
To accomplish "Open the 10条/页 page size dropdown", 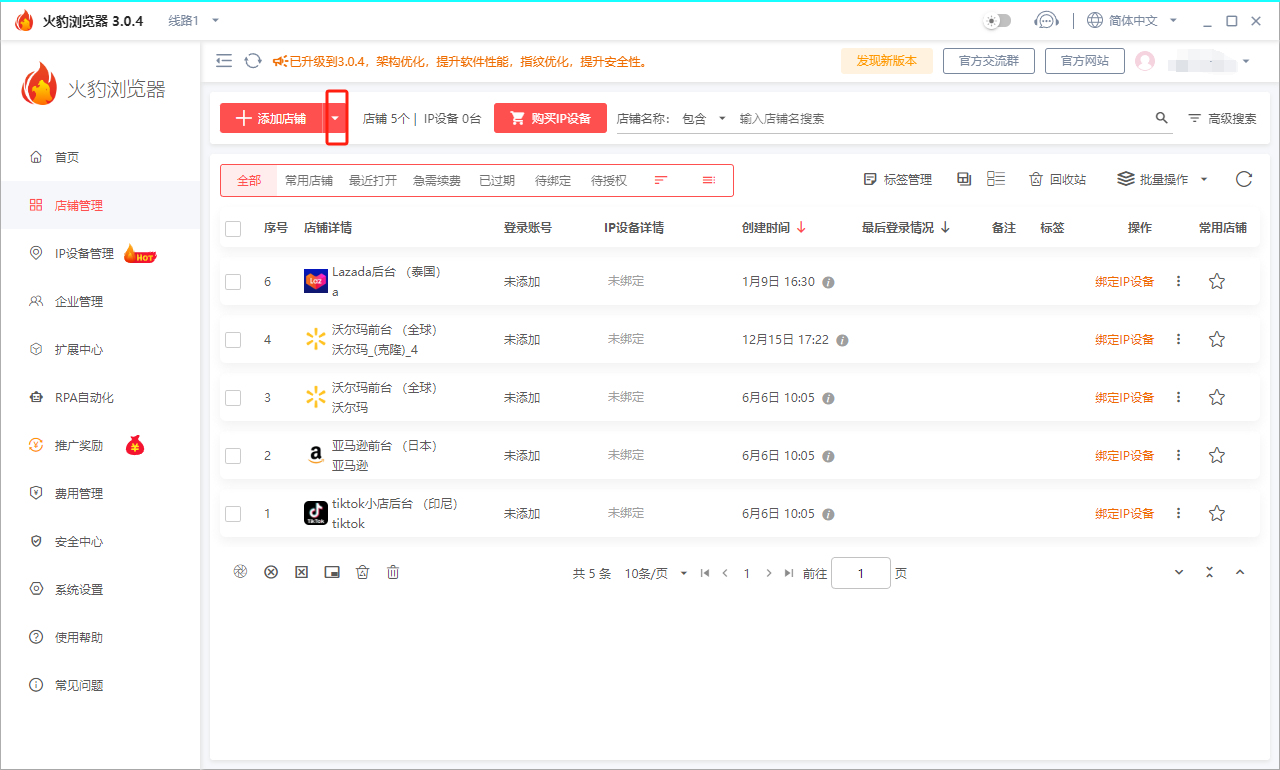I will pyautogui.click(x=655, y=574).
